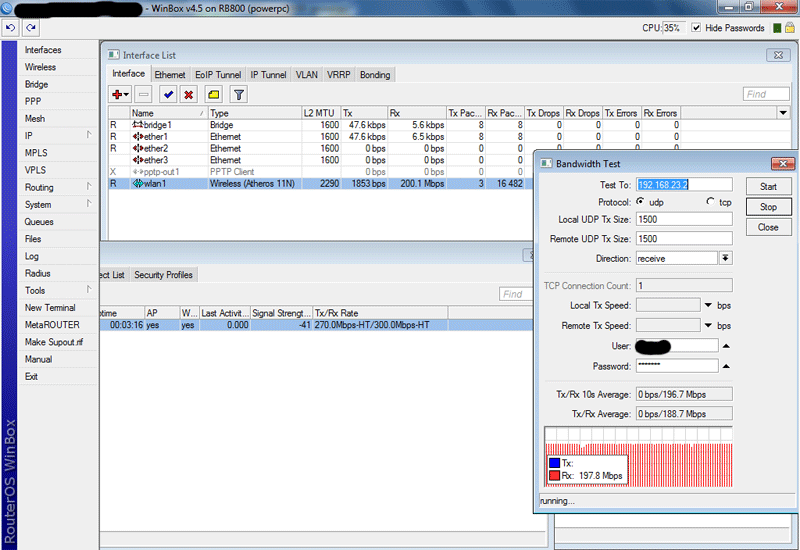The image size is (800, 550).
Task: Click the bridge1 interface icon
Action: click(137, 124)
